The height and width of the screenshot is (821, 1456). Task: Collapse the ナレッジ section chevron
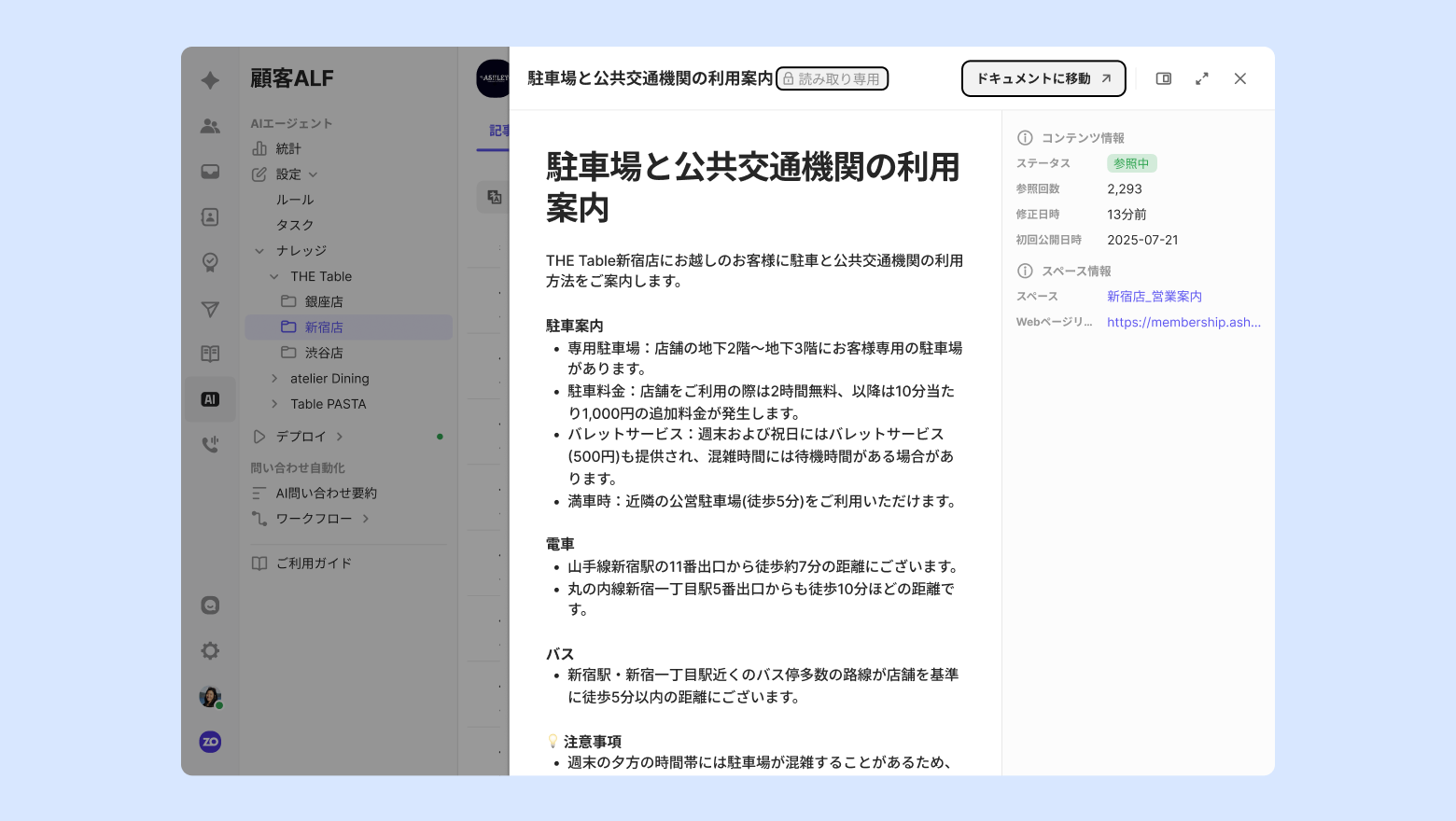coord(259,251)
